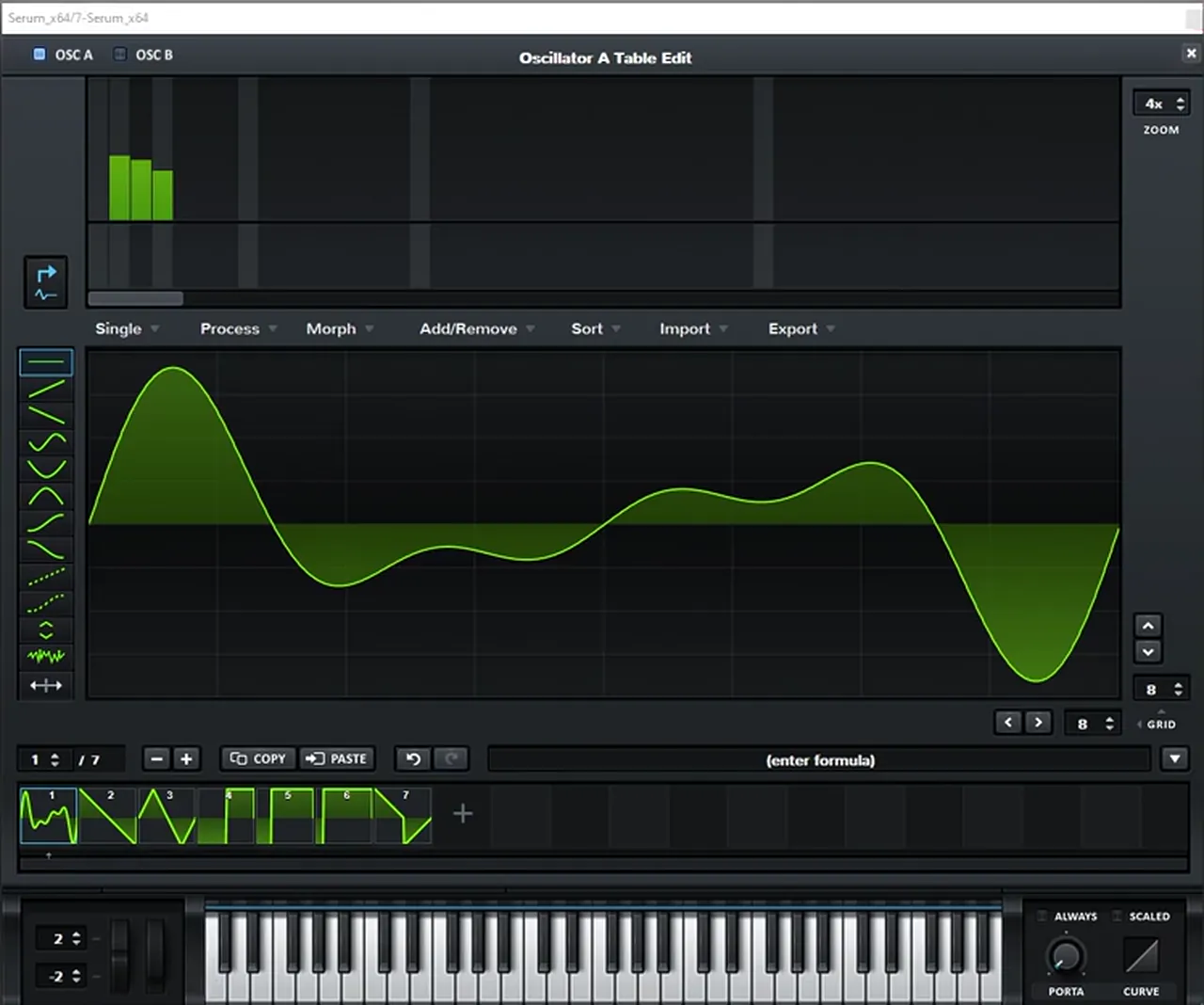Select the noise waveform draw shape
This screenshot has width=1204, height=1005.
46,657
